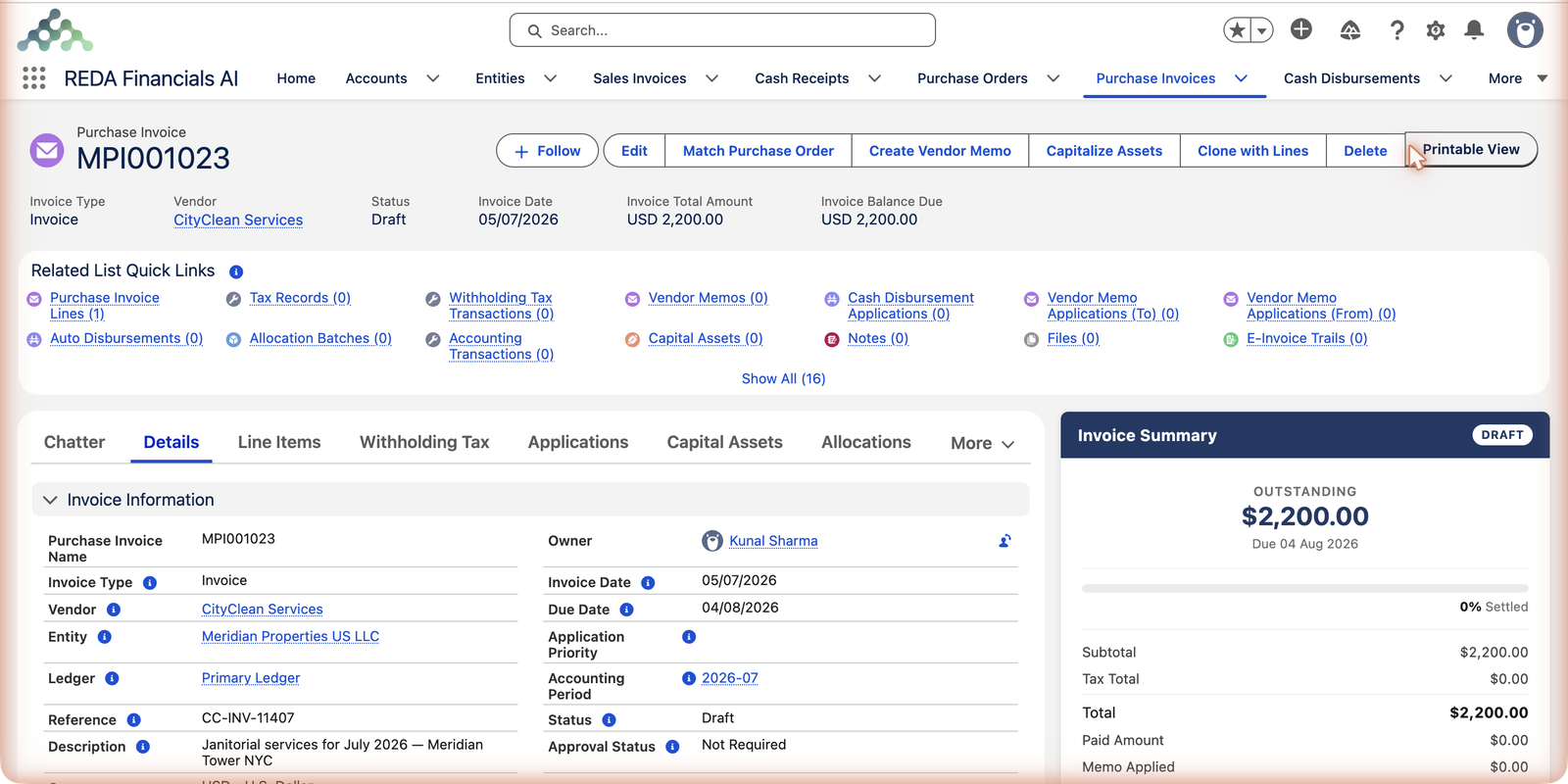Click the info icon next to Reference
The image size is (1568, 784).
133,720
